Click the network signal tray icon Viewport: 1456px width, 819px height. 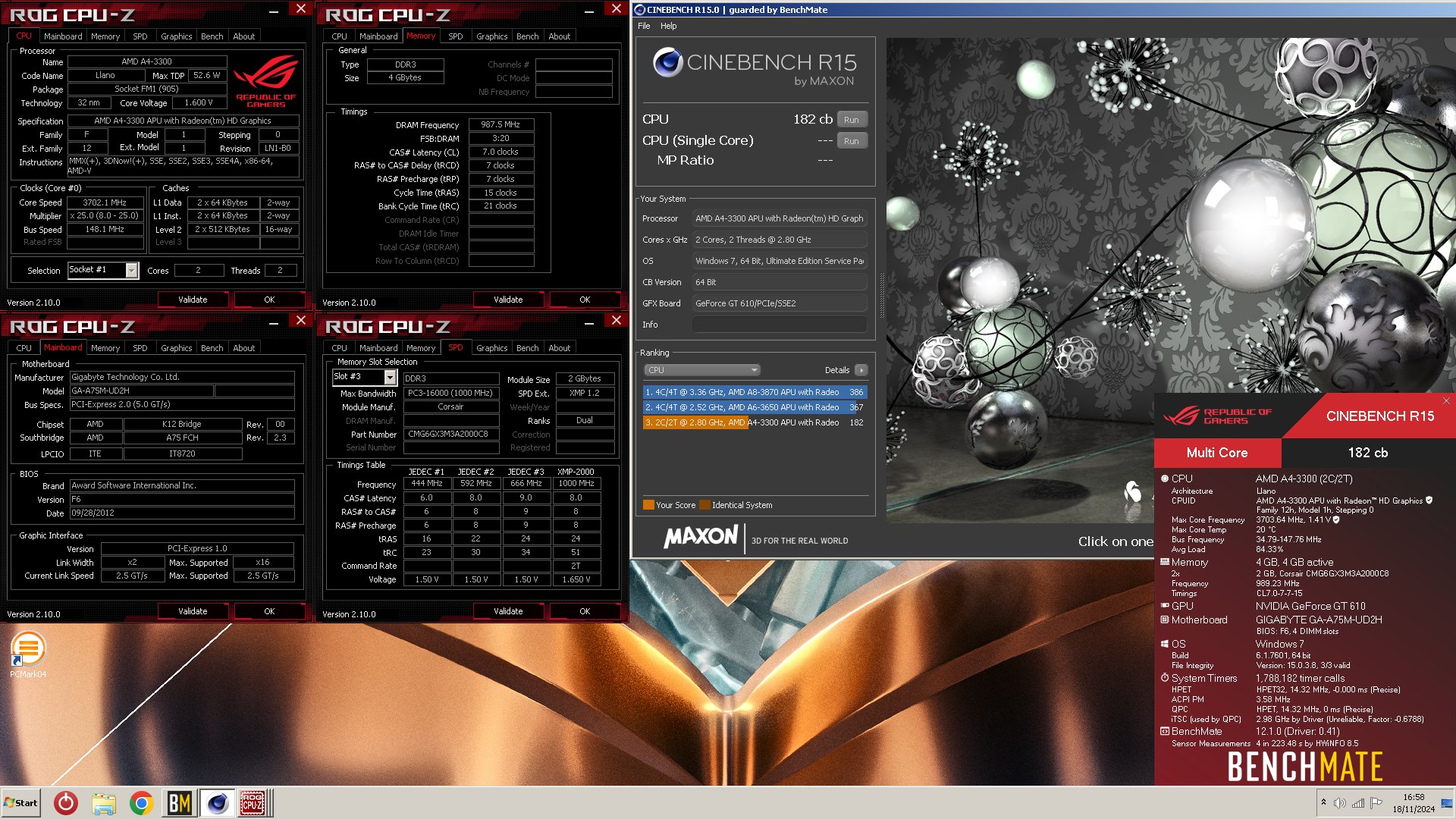1358,802
